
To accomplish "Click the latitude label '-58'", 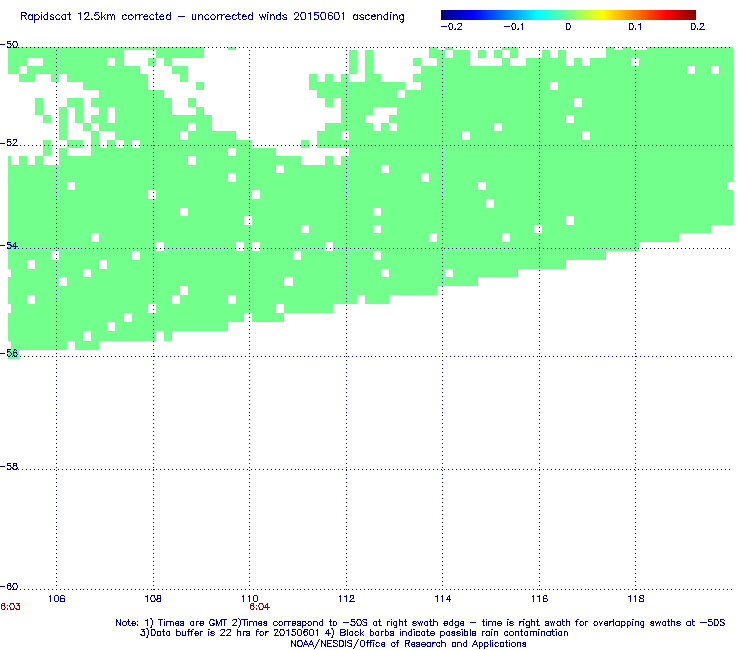I will point(9,466).
